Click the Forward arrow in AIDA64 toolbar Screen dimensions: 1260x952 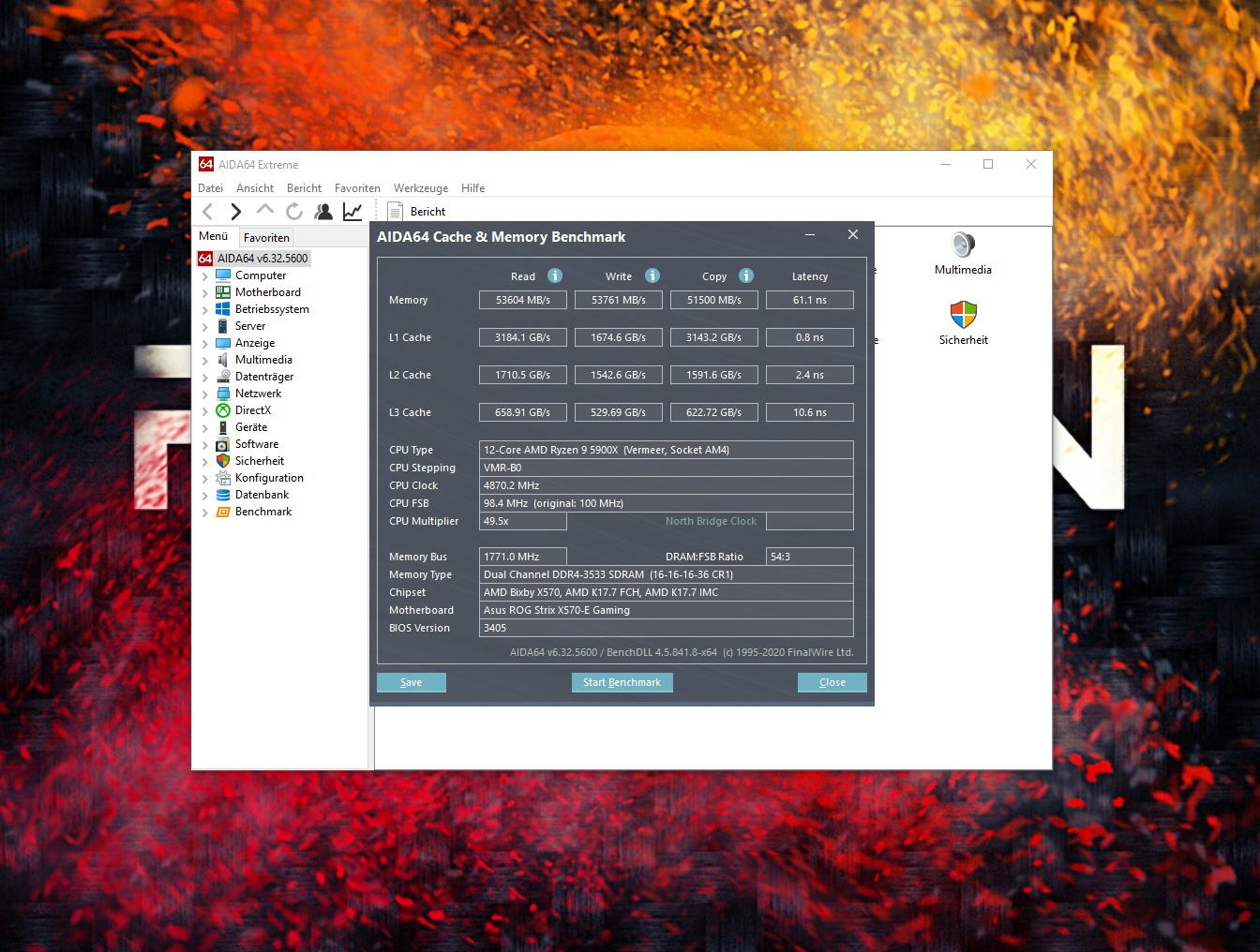pyautogui.click(x=236, y=212)
